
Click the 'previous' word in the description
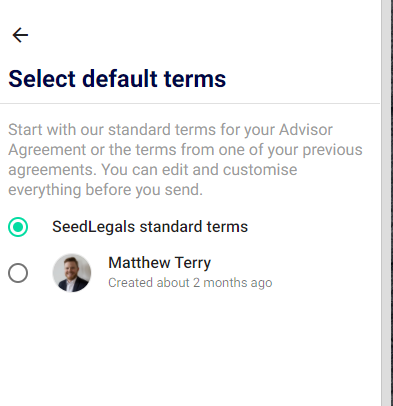pos(332,150)
